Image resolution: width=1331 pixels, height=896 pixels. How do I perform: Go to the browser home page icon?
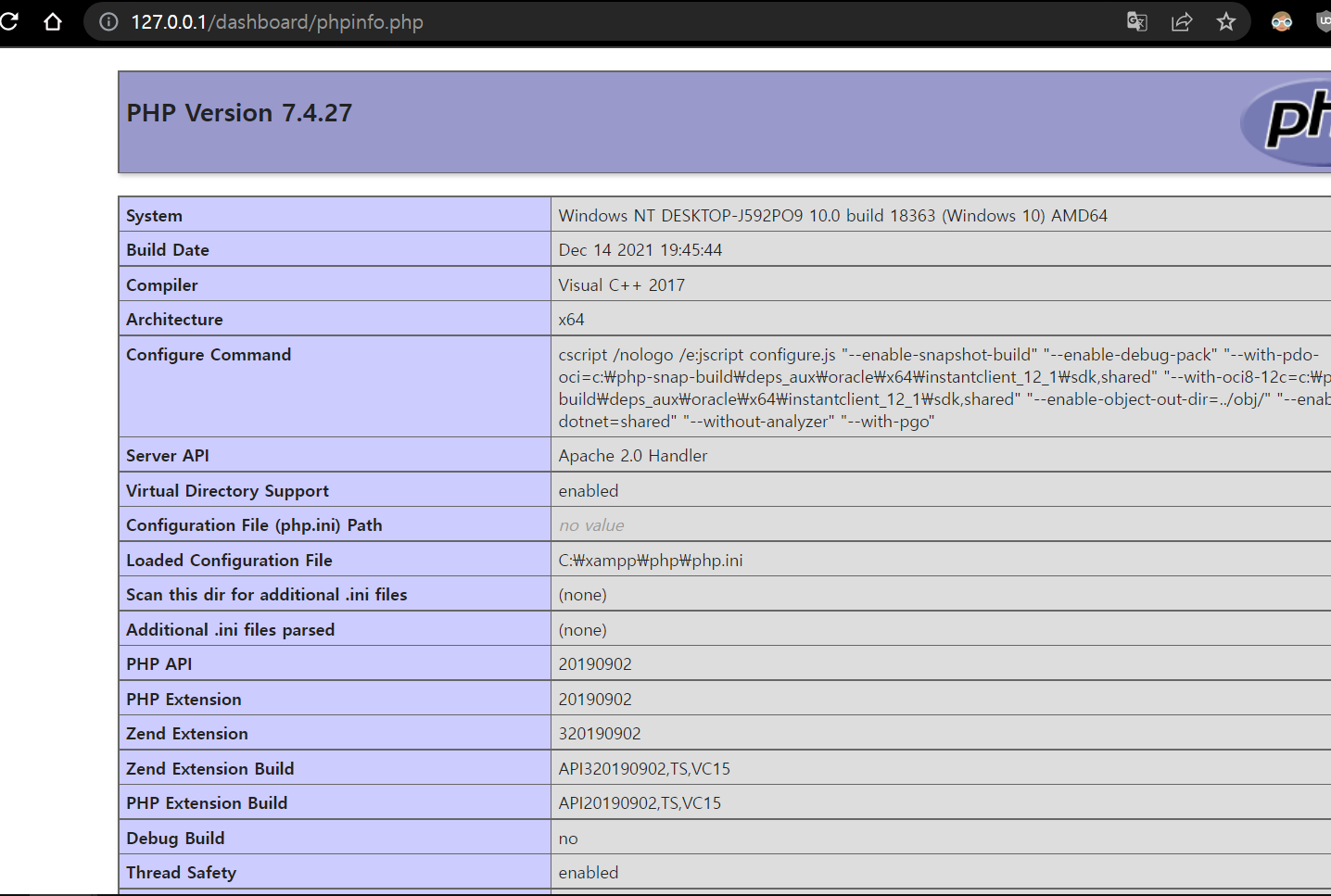point(53,21)
